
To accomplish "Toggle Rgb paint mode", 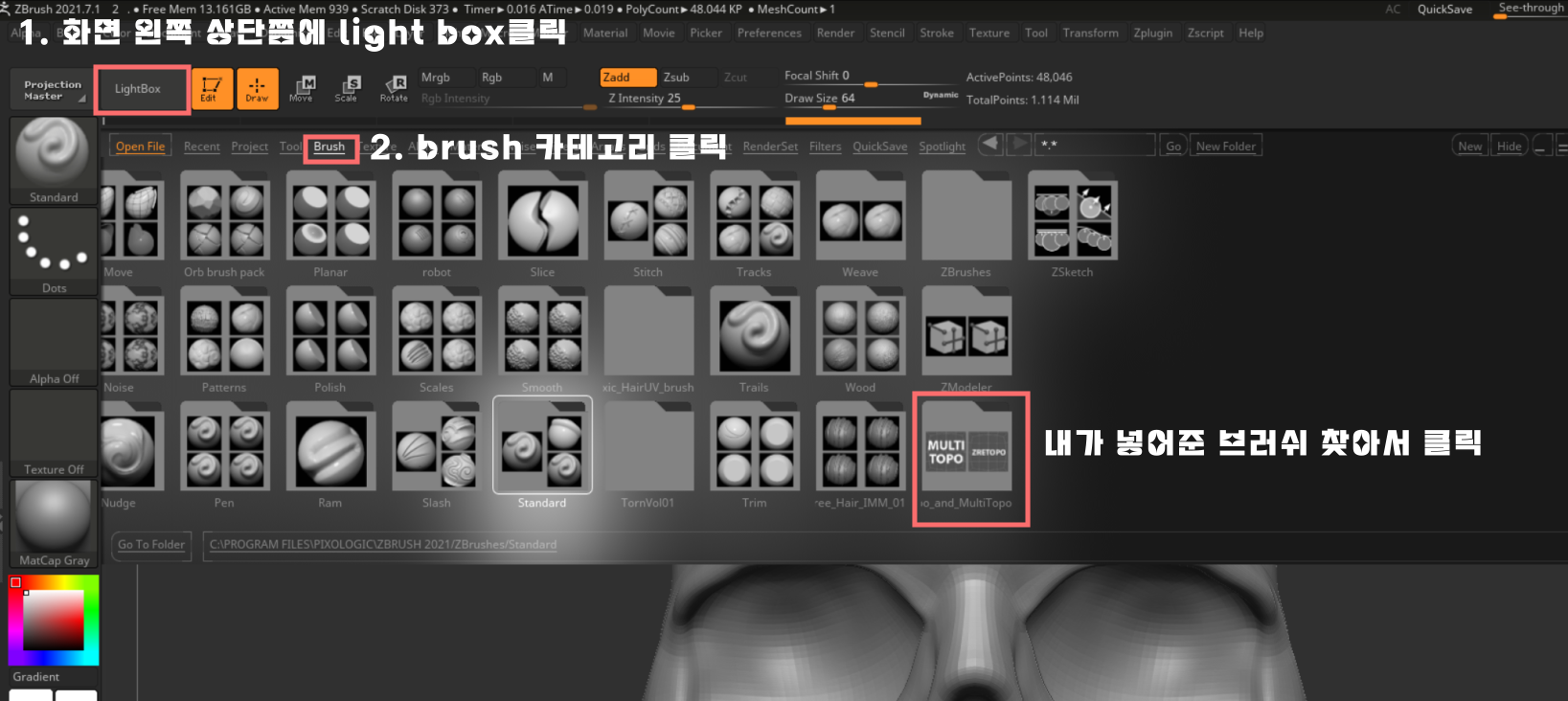I will click(504, 78).
